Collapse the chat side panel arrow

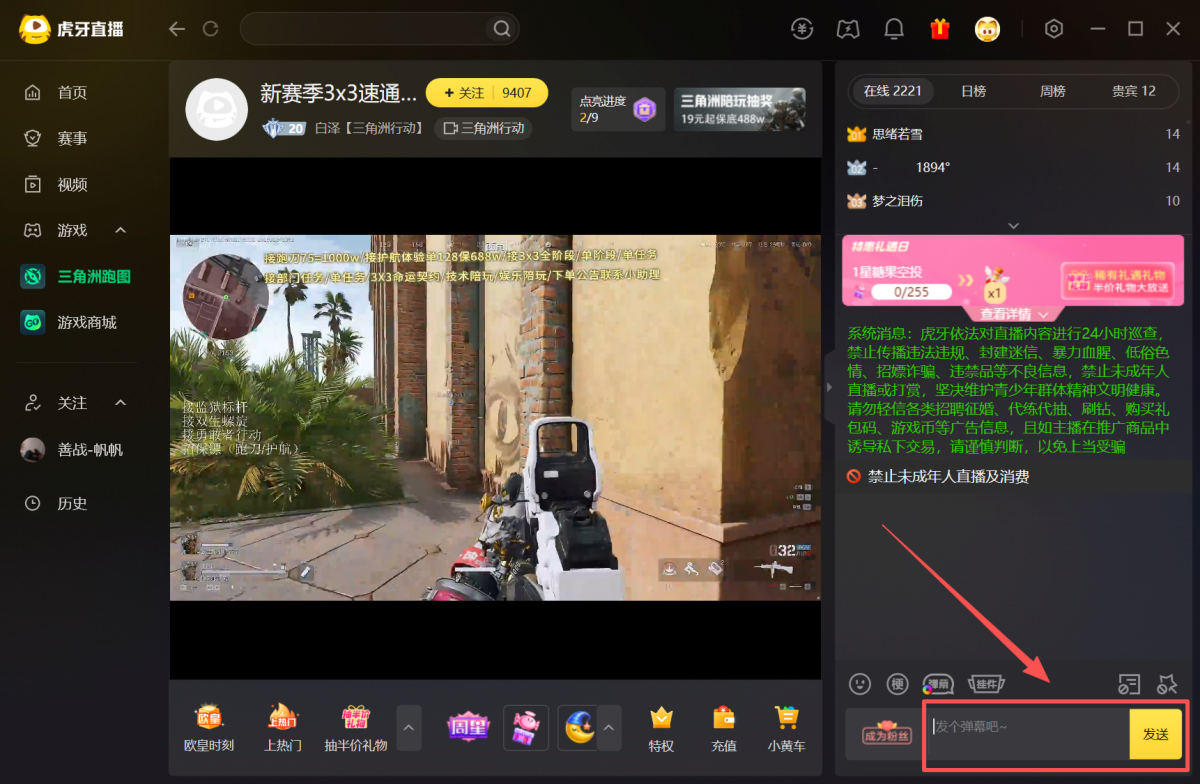click(x=828, y=388)
